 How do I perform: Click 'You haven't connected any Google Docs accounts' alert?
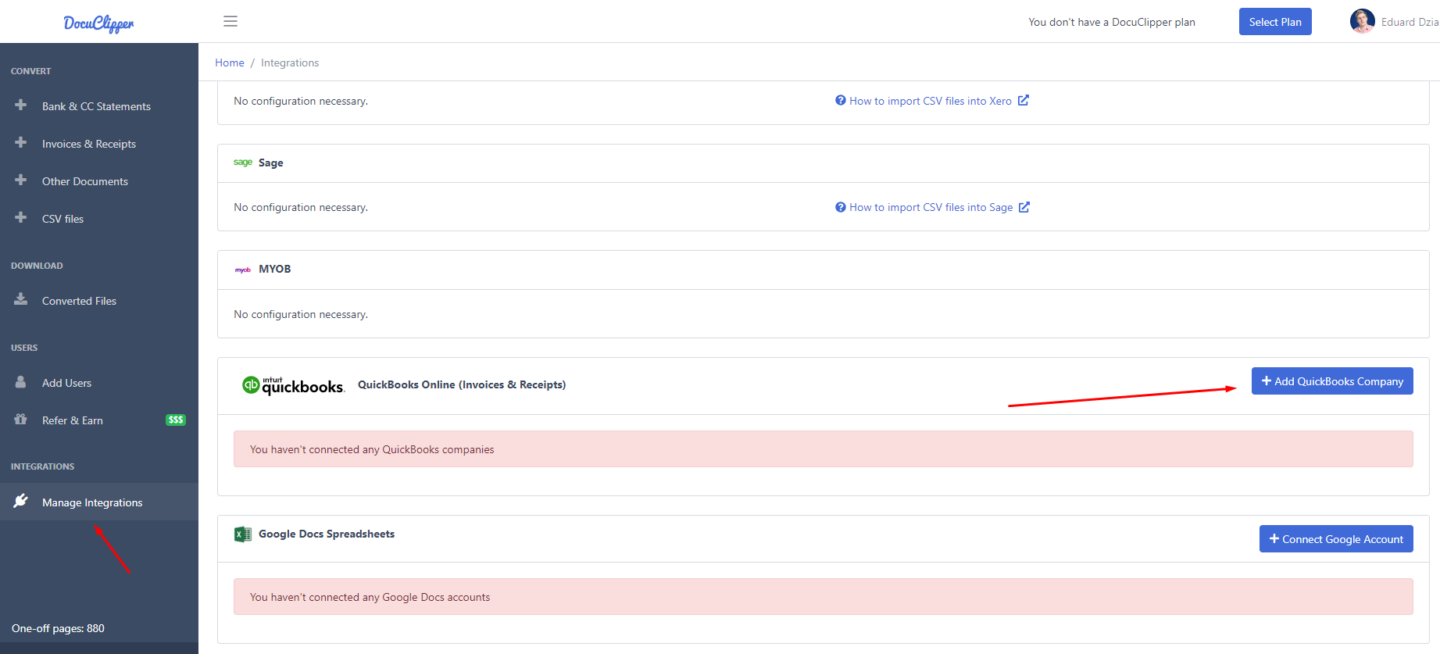coord(823,597)
